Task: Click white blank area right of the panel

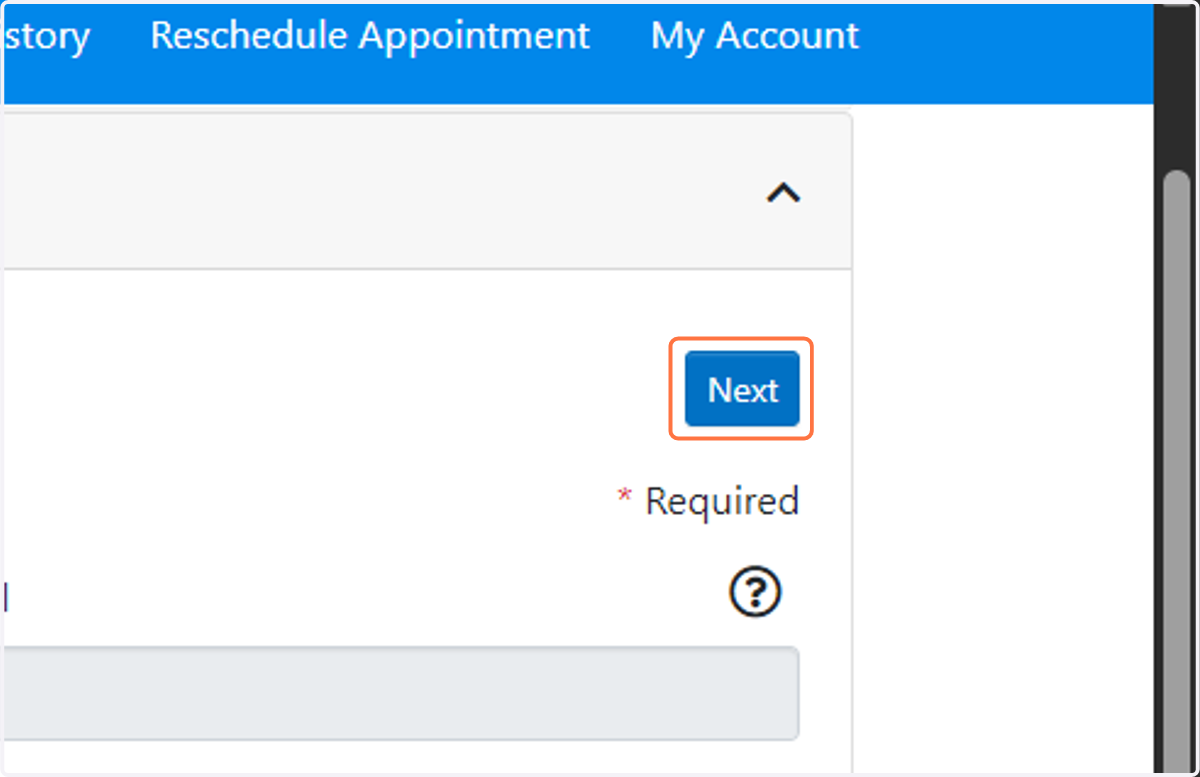Action: pyautogui.click(x=1002, y=440)
